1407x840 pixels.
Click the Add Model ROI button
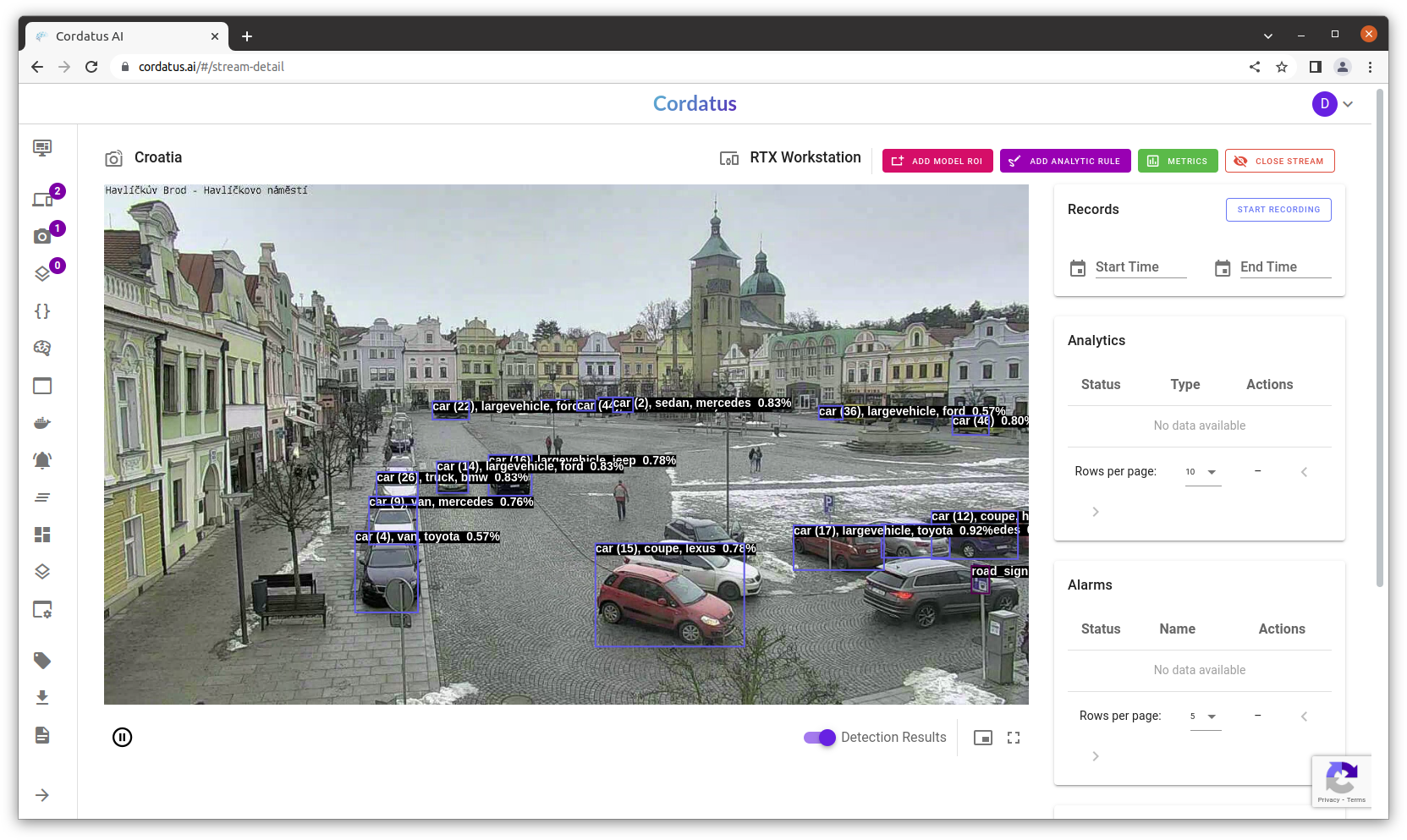(x=937, y=161)
